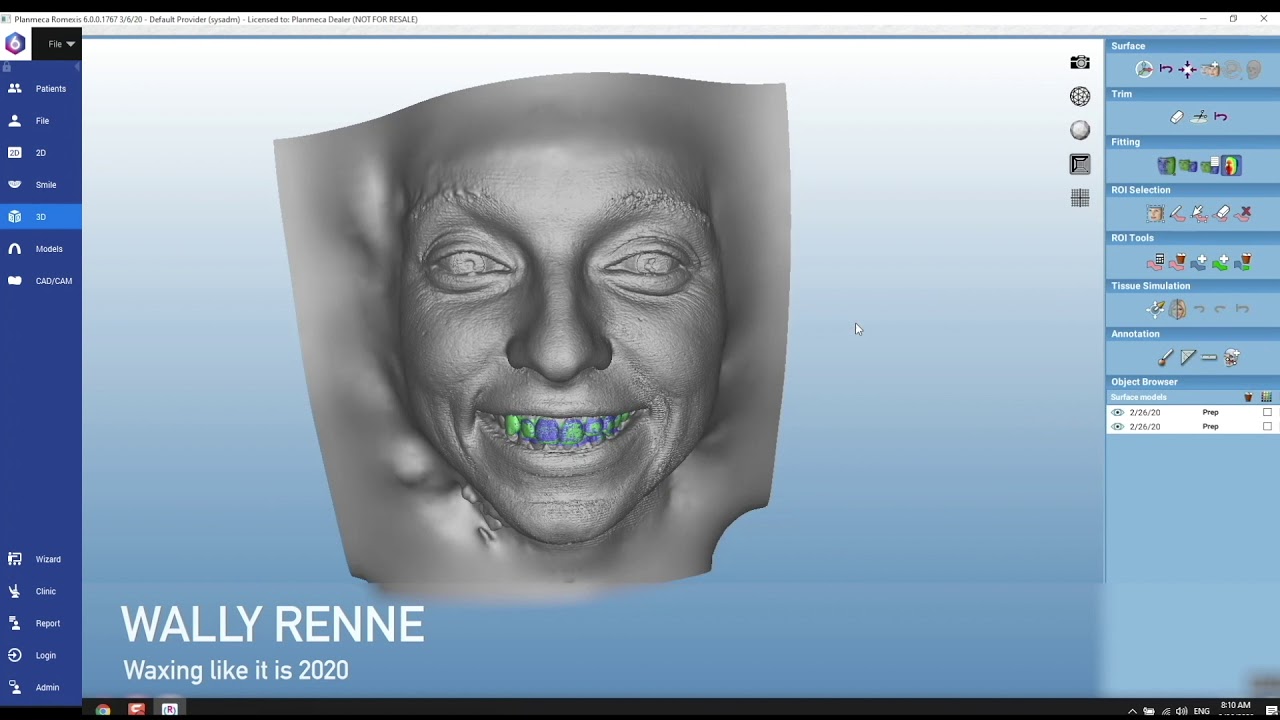Image resolution: width=1280 pixels, height=720 pixels.
Task: Open the Patients module
Action: tap(41, 89)
